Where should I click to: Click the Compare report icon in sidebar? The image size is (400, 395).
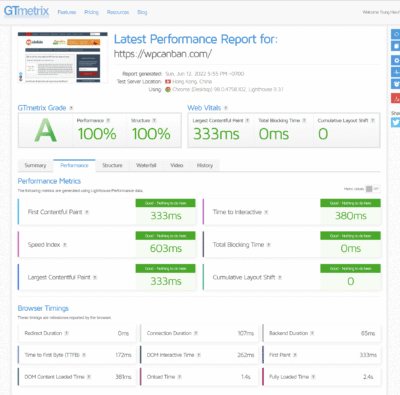point(396,46)
